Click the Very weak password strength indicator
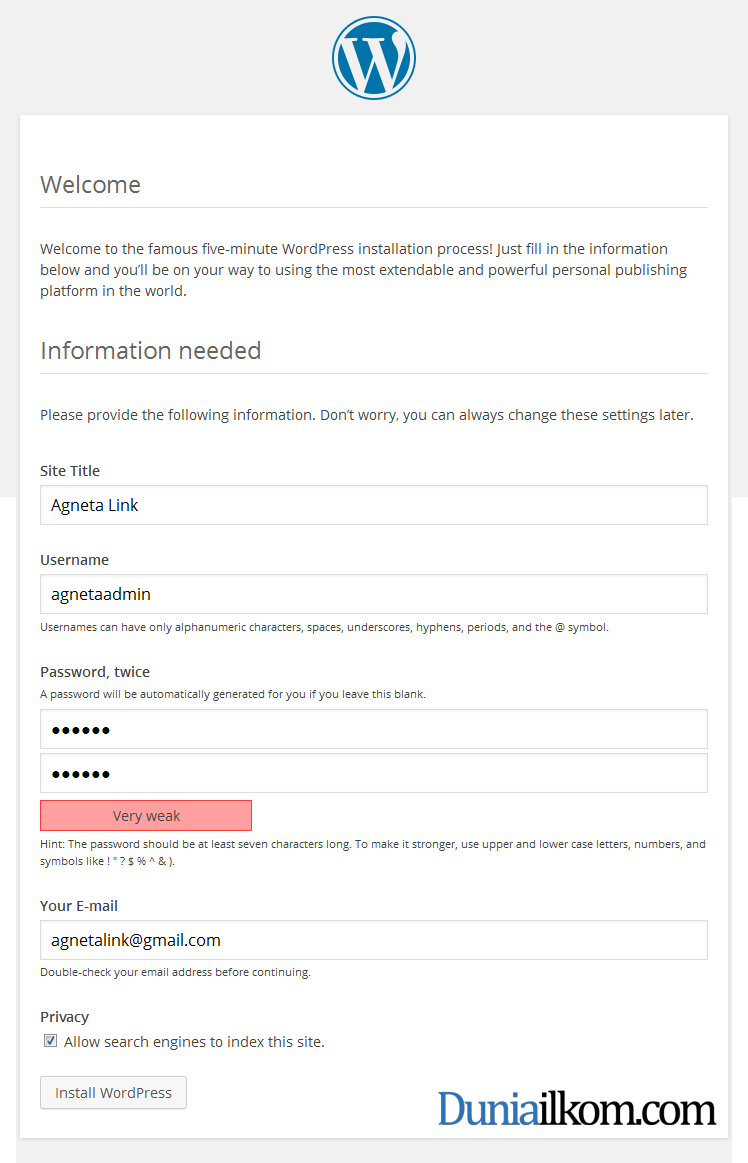Viewport: 748px width, 1163px height. click(x=146, y=816)
